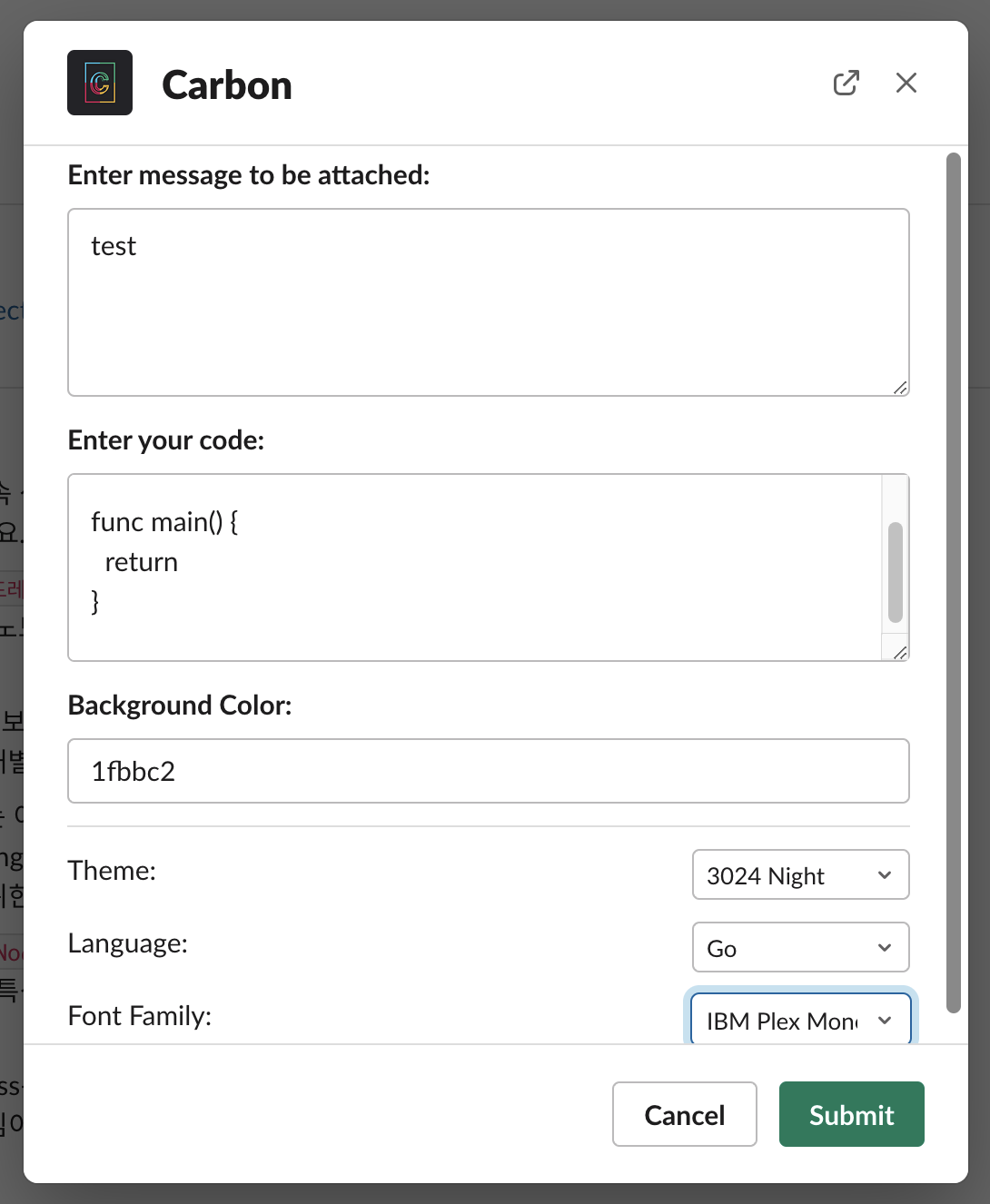The width and height of the screenshot is (990, 1204).
Task: Click the 'Enter your code:' label
Action: point(166,439)
